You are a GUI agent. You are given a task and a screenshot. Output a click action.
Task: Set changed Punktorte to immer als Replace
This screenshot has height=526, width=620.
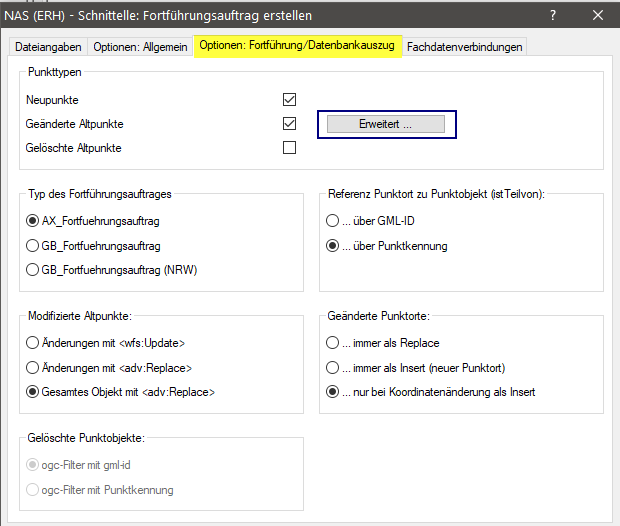pyautogui.click(x=334, y=344)
